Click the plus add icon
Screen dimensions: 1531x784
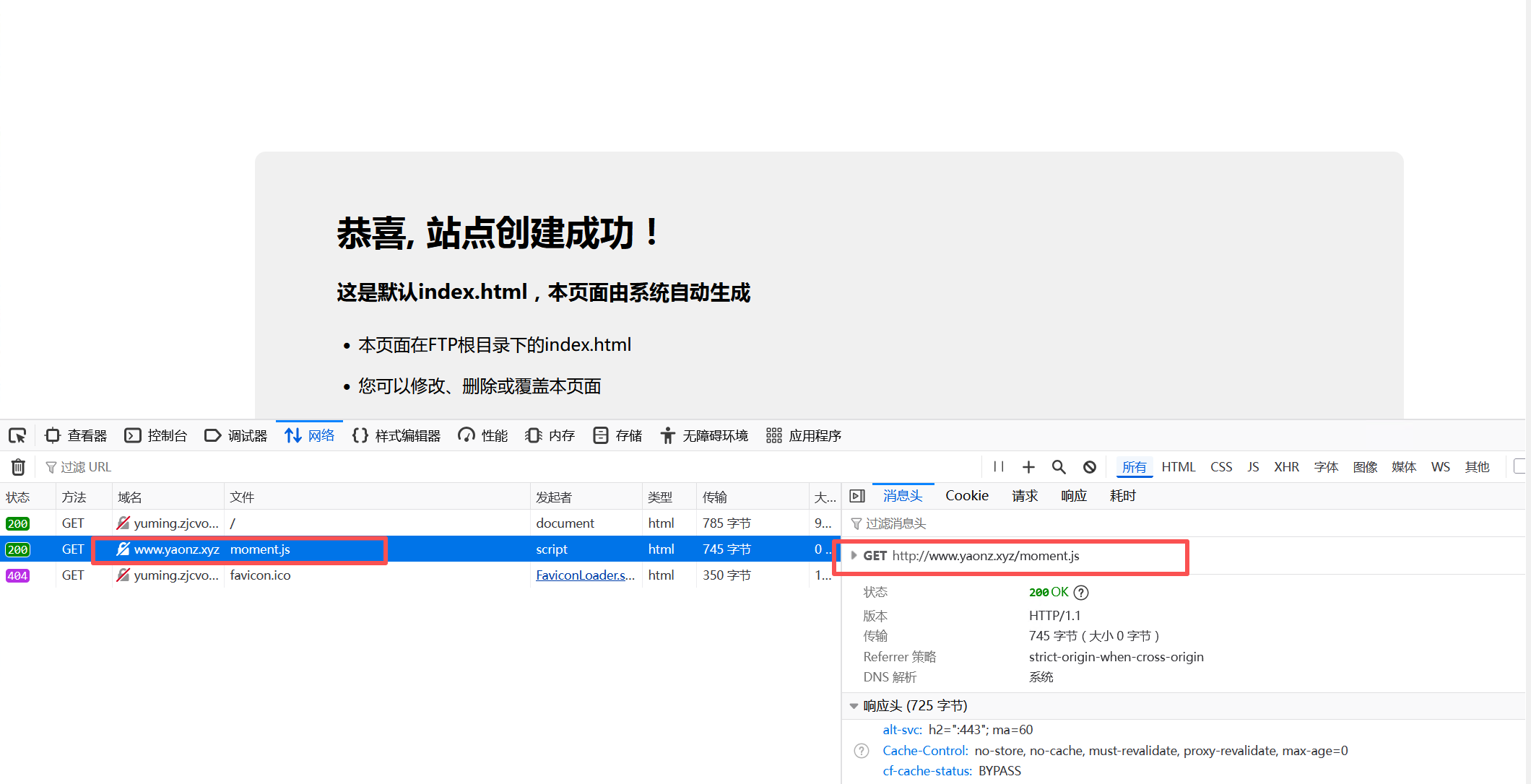(1028, 467)
